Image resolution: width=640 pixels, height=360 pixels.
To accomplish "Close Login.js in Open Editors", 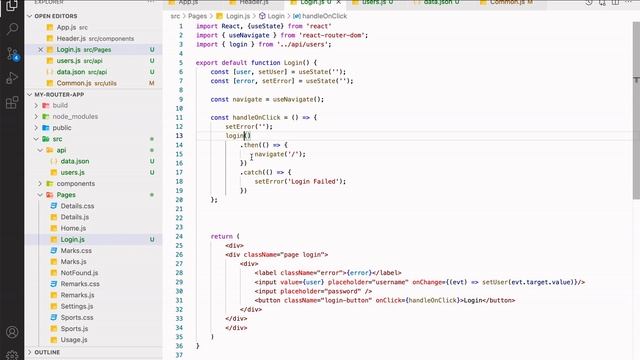I will coord(40,49).
